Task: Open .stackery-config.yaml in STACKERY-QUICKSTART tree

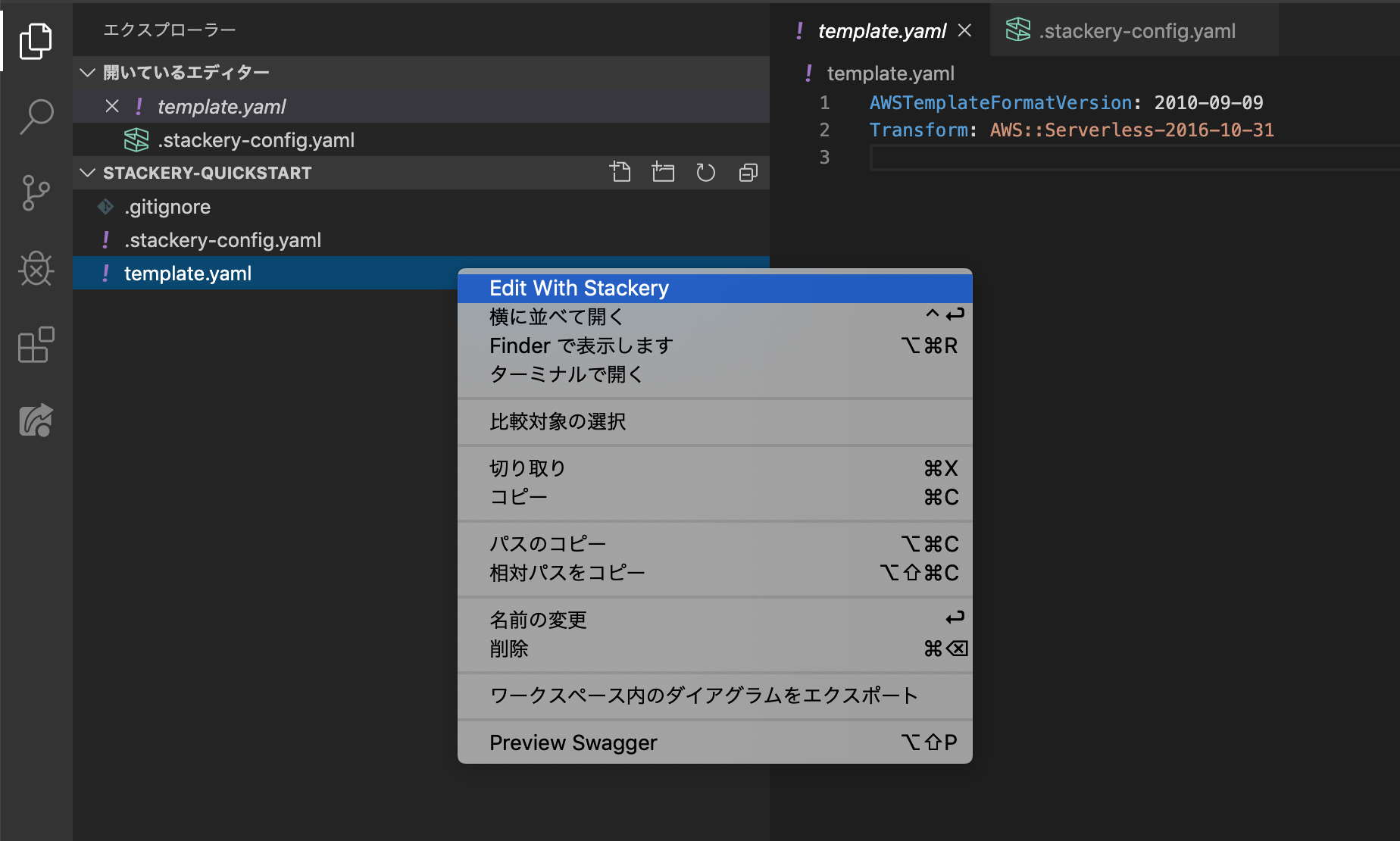Action: 421,239
